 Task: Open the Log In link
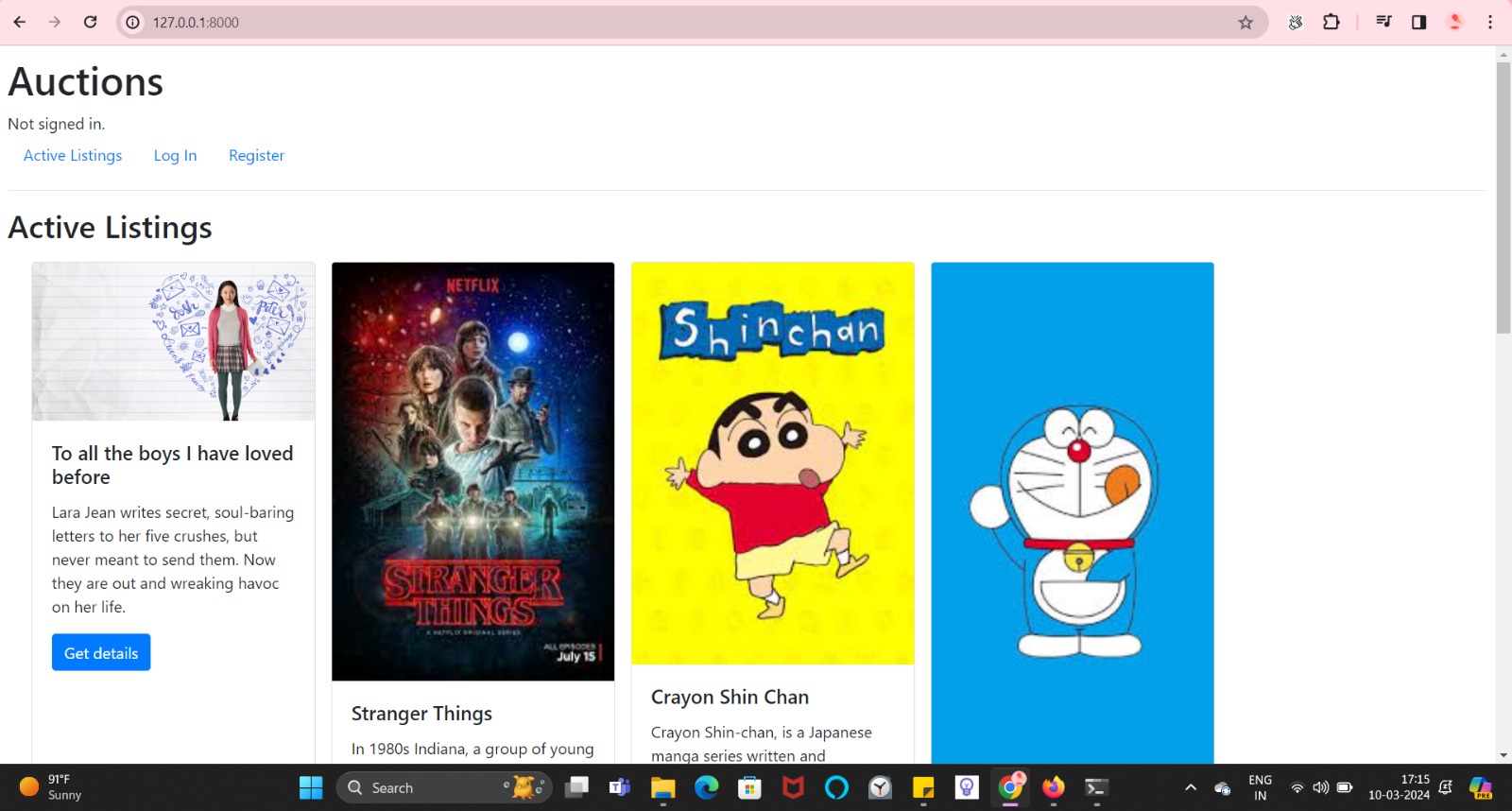(x=175, y=155)
